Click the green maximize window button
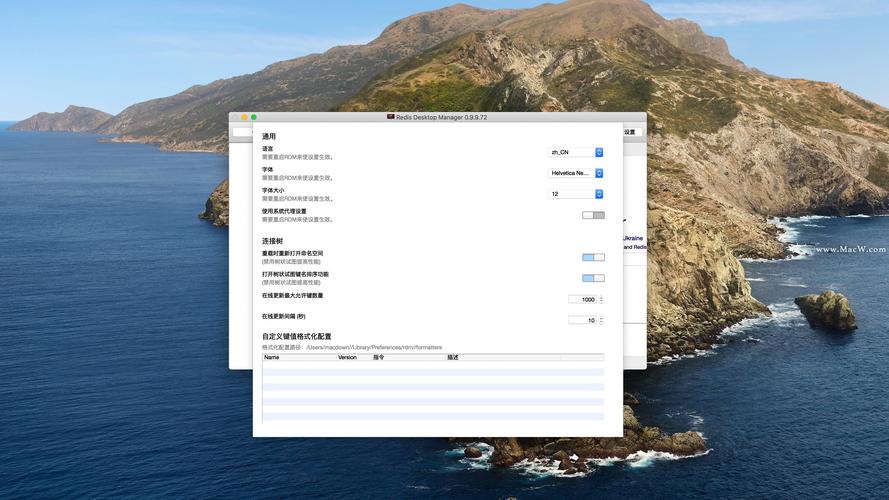Image resolution: width=889 pixels, height=500 pixels. point(253,117)
